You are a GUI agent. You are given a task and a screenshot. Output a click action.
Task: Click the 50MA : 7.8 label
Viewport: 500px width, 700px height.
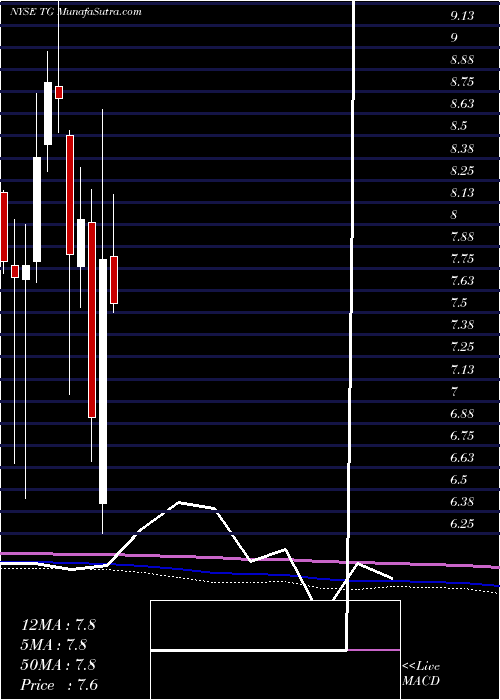coord(58,665)
